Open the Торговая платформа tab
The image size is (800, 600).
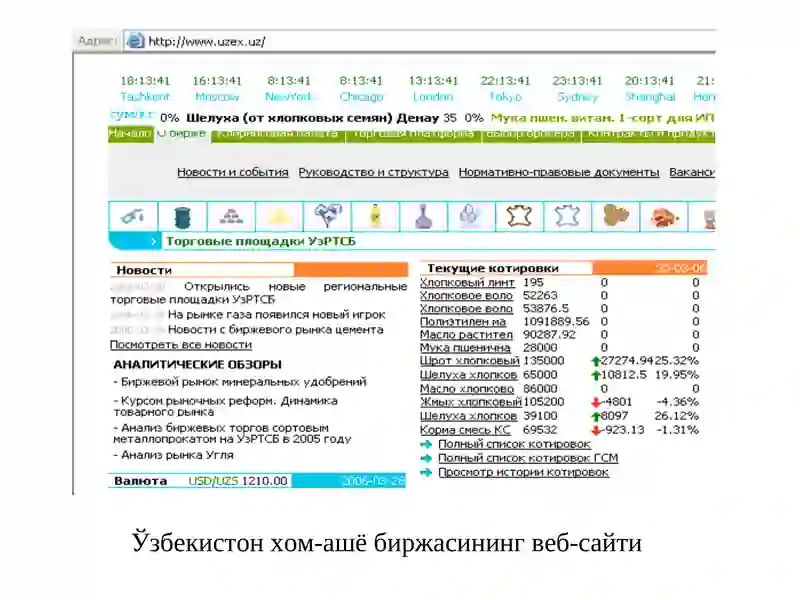tap(414, 134)
